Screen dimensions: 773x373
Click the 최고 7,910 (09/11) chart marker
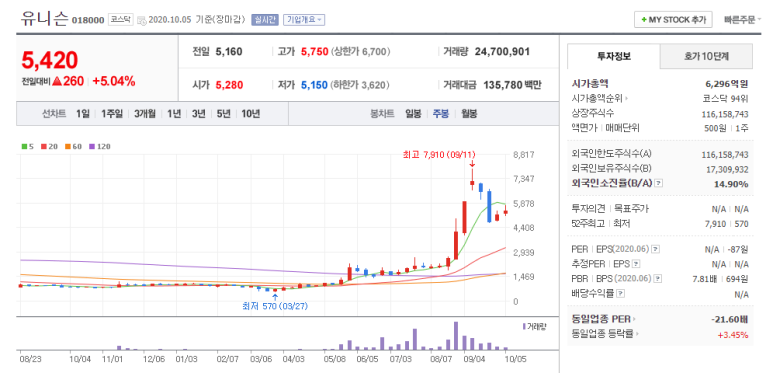tap(439, 155)
